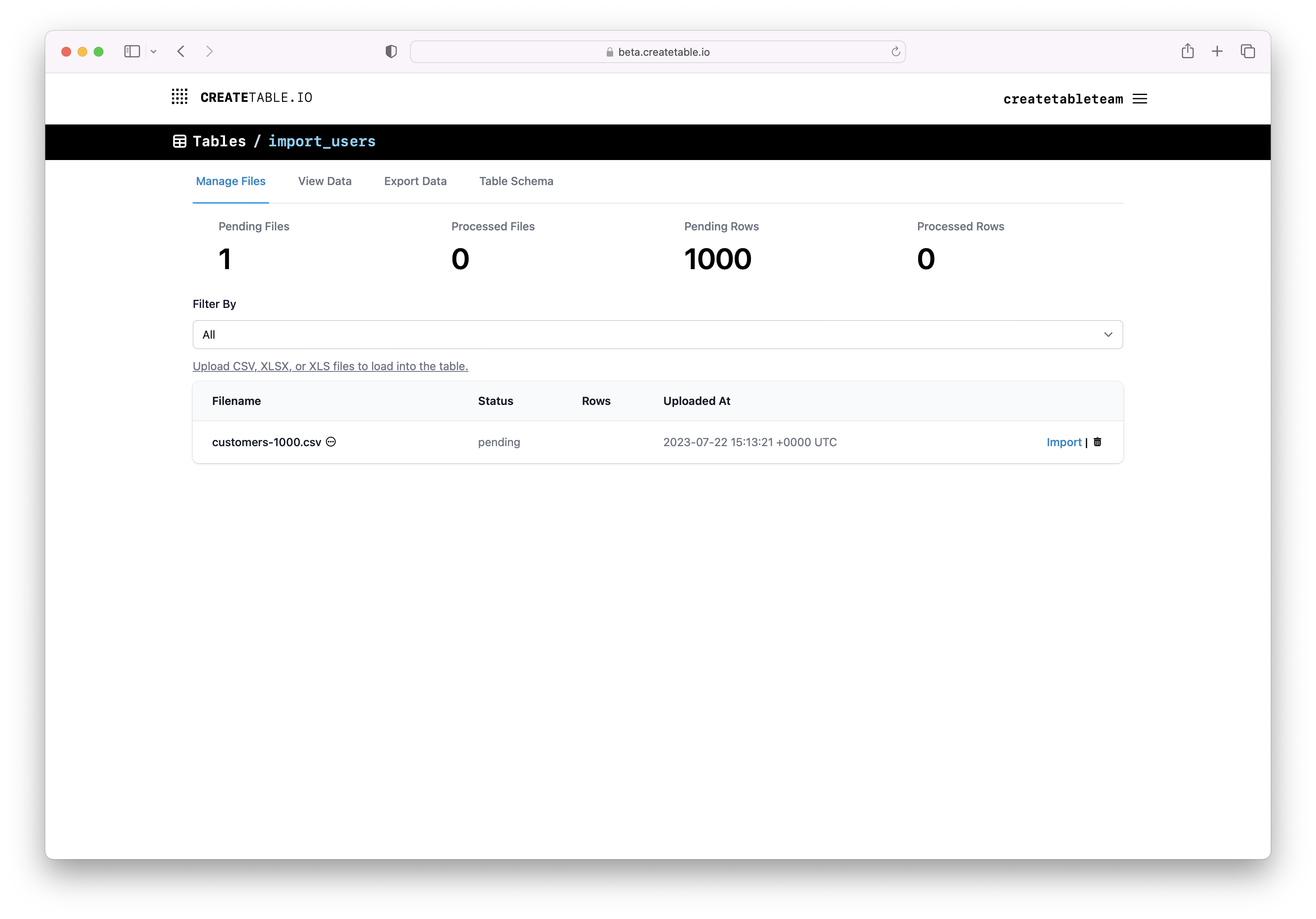Click the CreateTable dotted grid logo icon
This screenshot has width=1316, height=919.
[179, 97]
